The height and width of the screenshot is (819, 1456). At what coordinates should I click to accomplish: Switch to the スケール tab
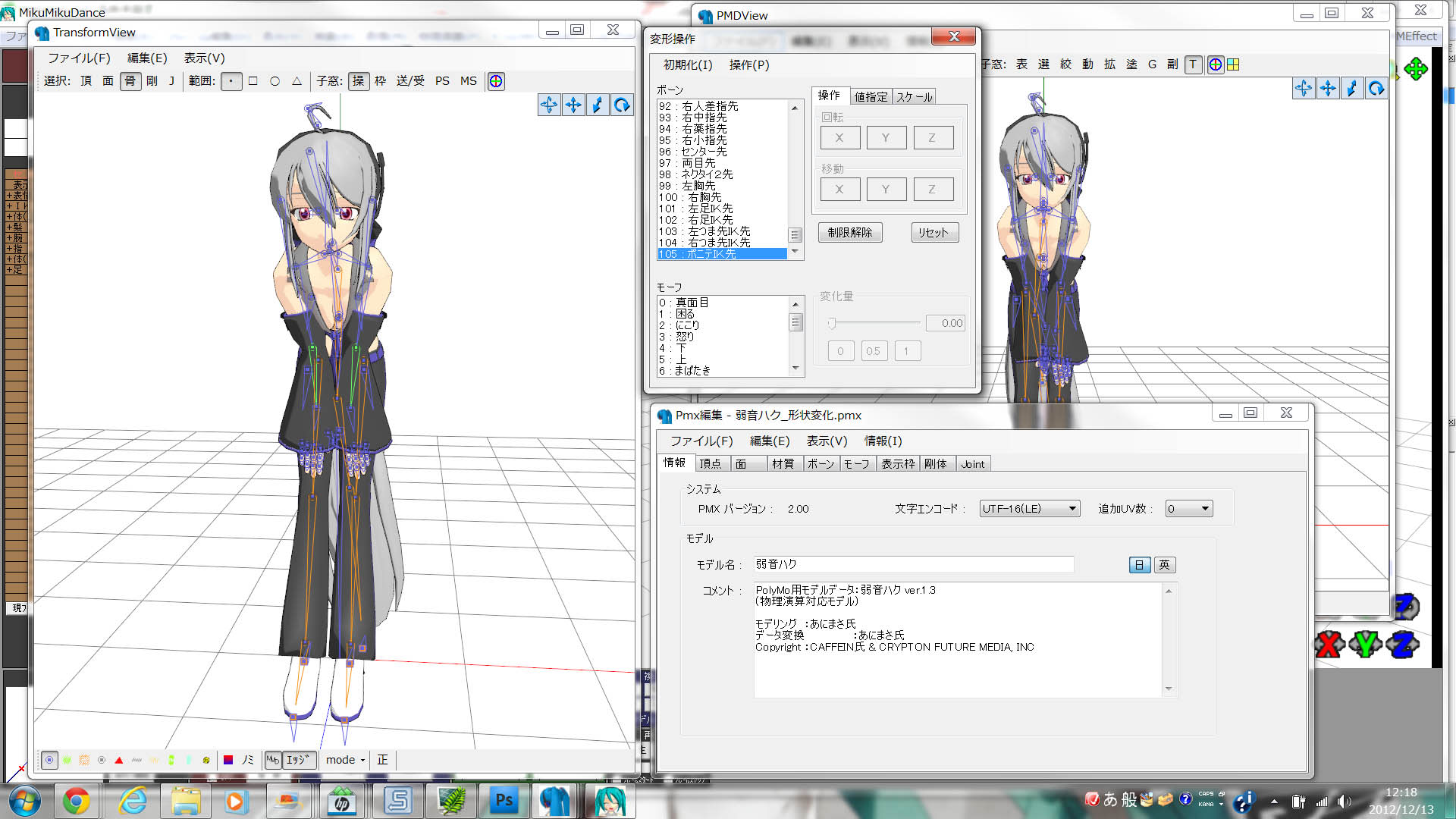(x=914, y=97)
